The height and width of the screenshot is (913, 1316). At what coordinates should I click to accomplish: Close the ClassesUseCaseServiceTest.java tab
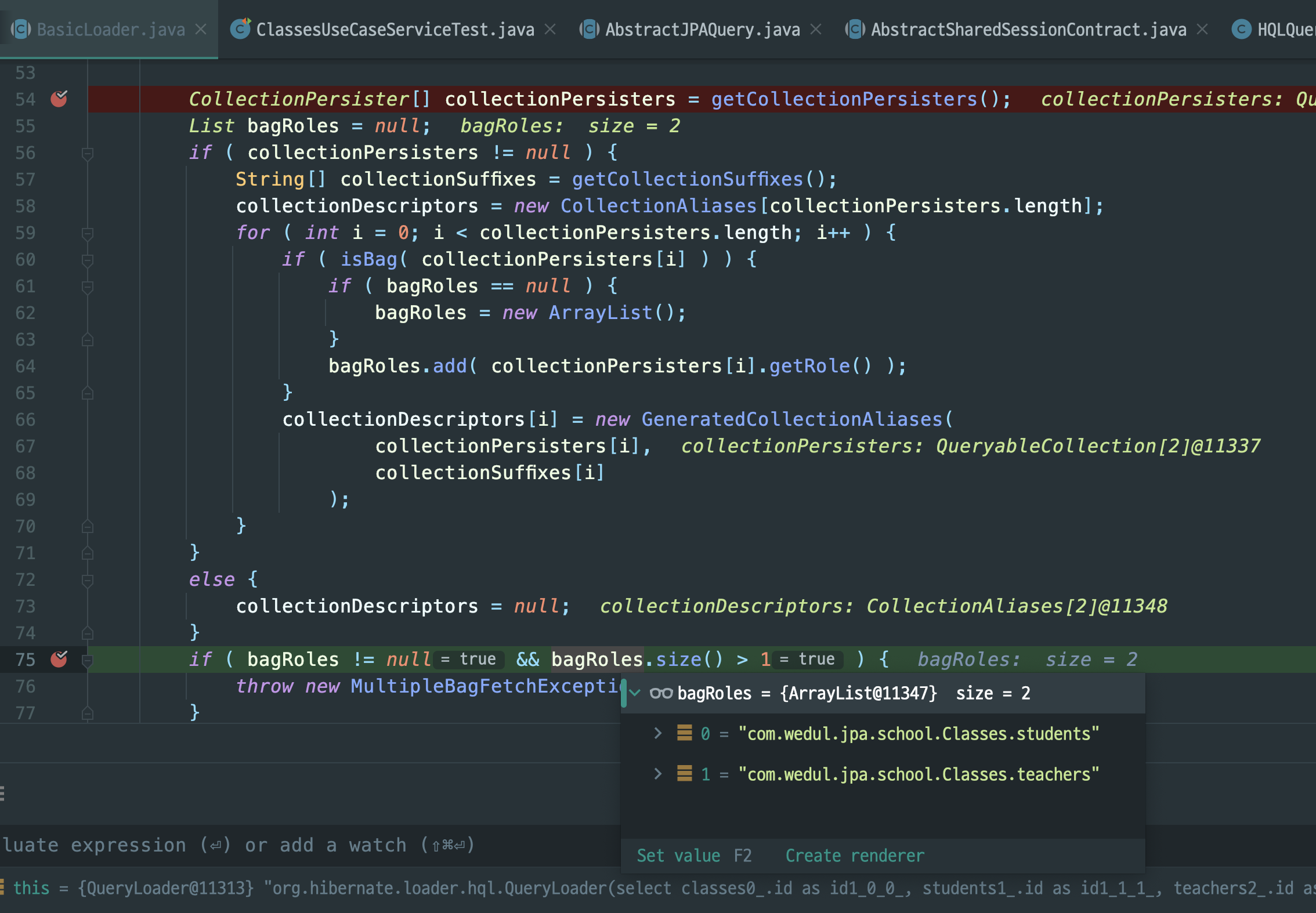tap(550, 30)
